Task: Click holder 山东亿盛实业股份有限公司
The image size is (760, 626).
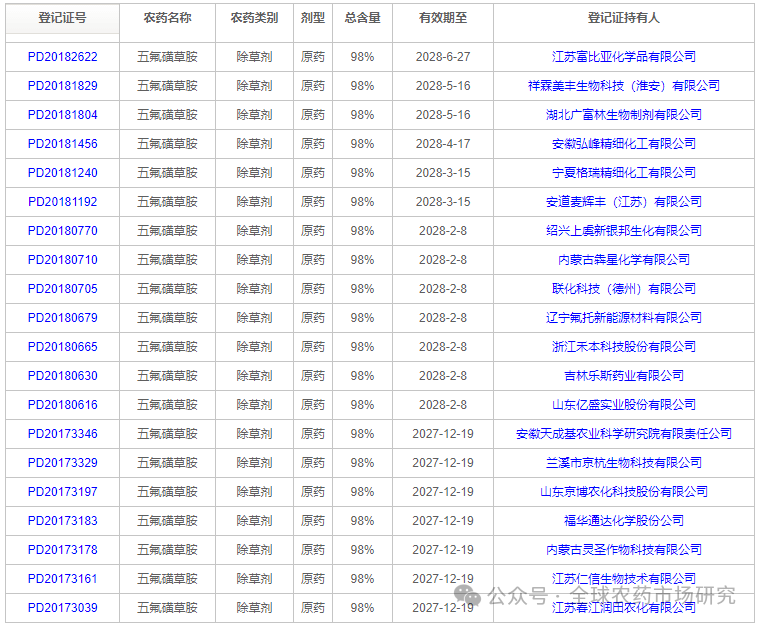Action: [x=624, y=405]
